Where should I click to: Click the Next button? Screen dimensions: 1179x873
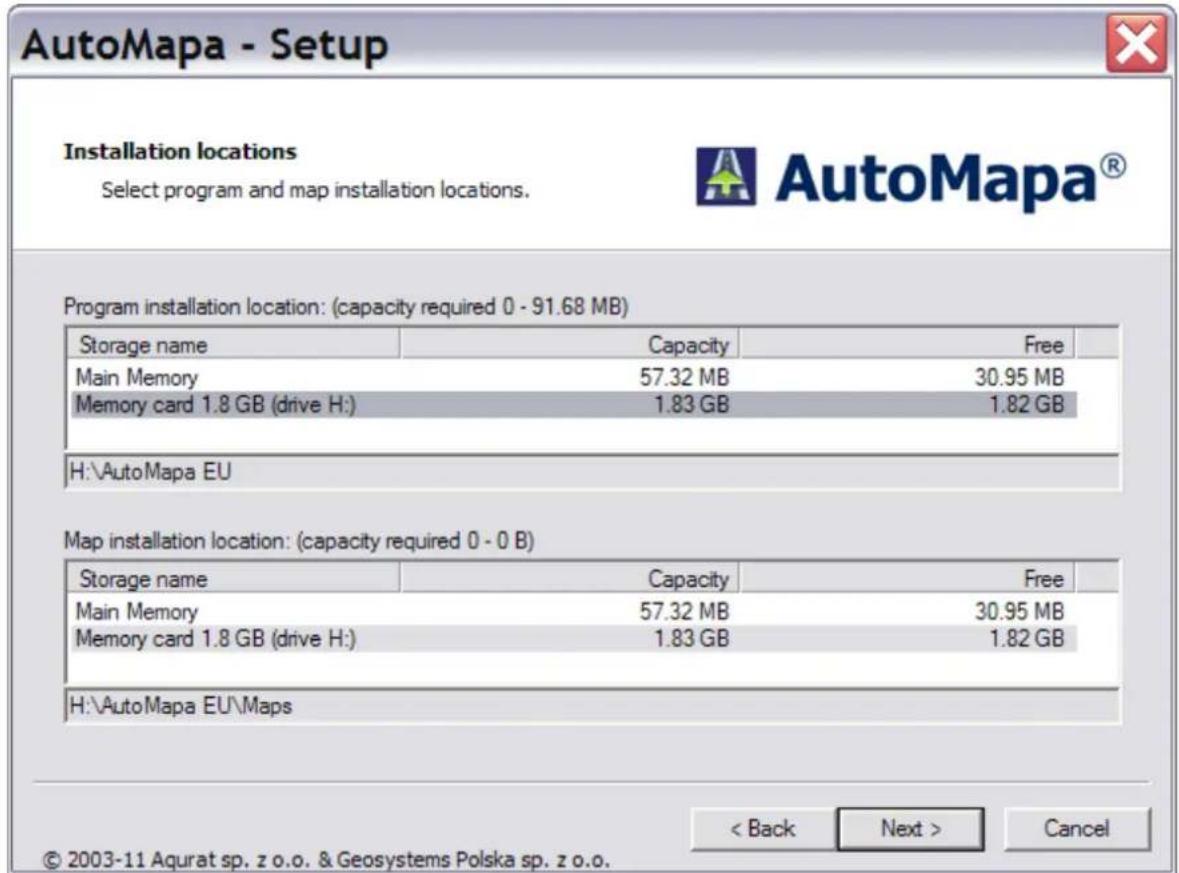910,829
